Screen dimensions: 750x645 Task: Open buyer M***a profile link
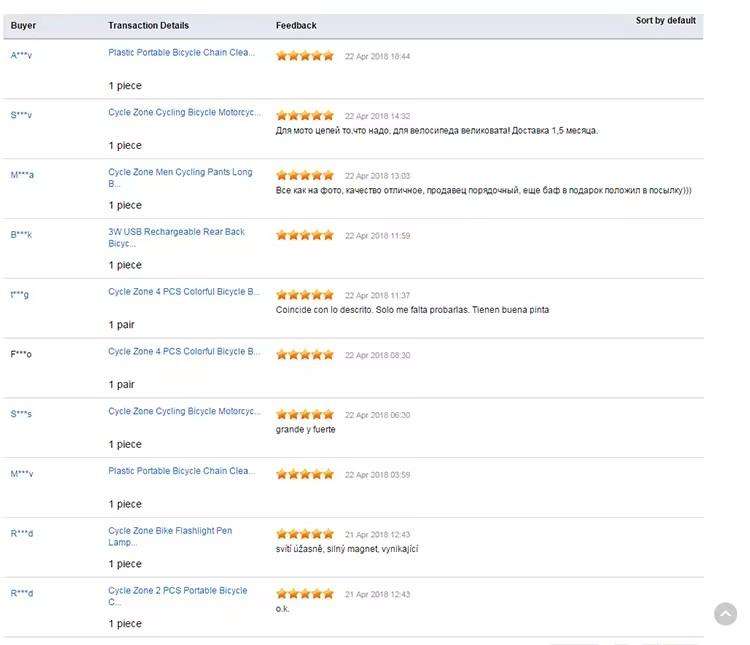click(x=22, y=175)
